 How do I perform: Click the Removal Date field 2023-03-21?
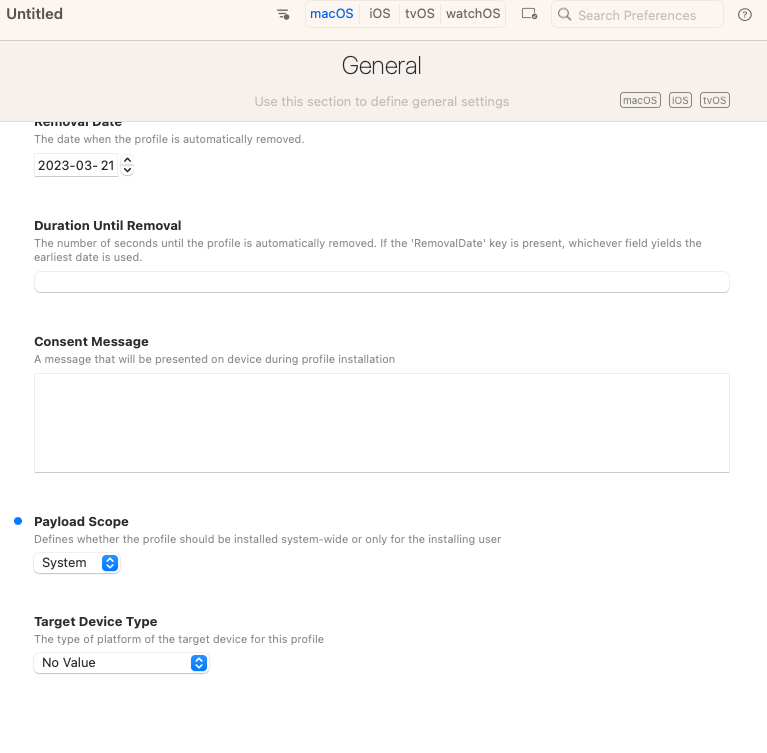click(75, 166)
